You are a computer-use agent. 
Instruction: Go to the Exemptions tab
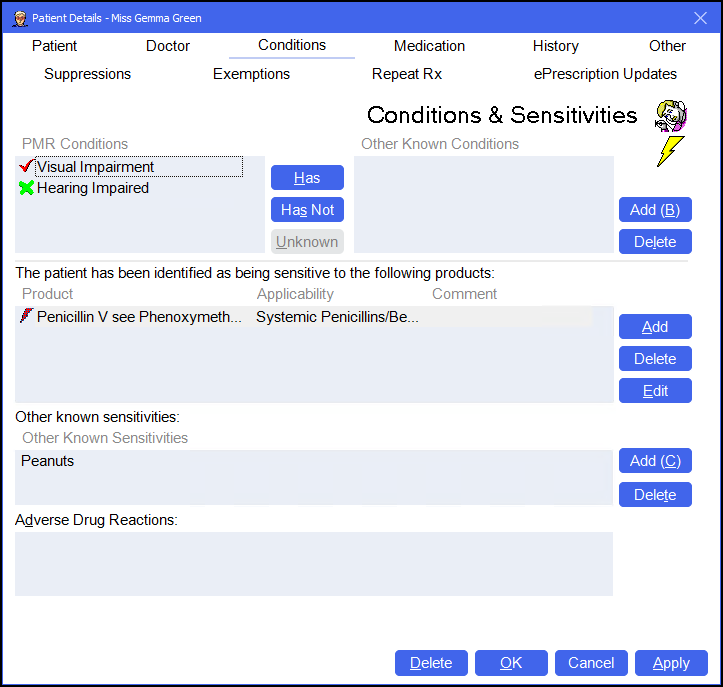tap(251, 74)
